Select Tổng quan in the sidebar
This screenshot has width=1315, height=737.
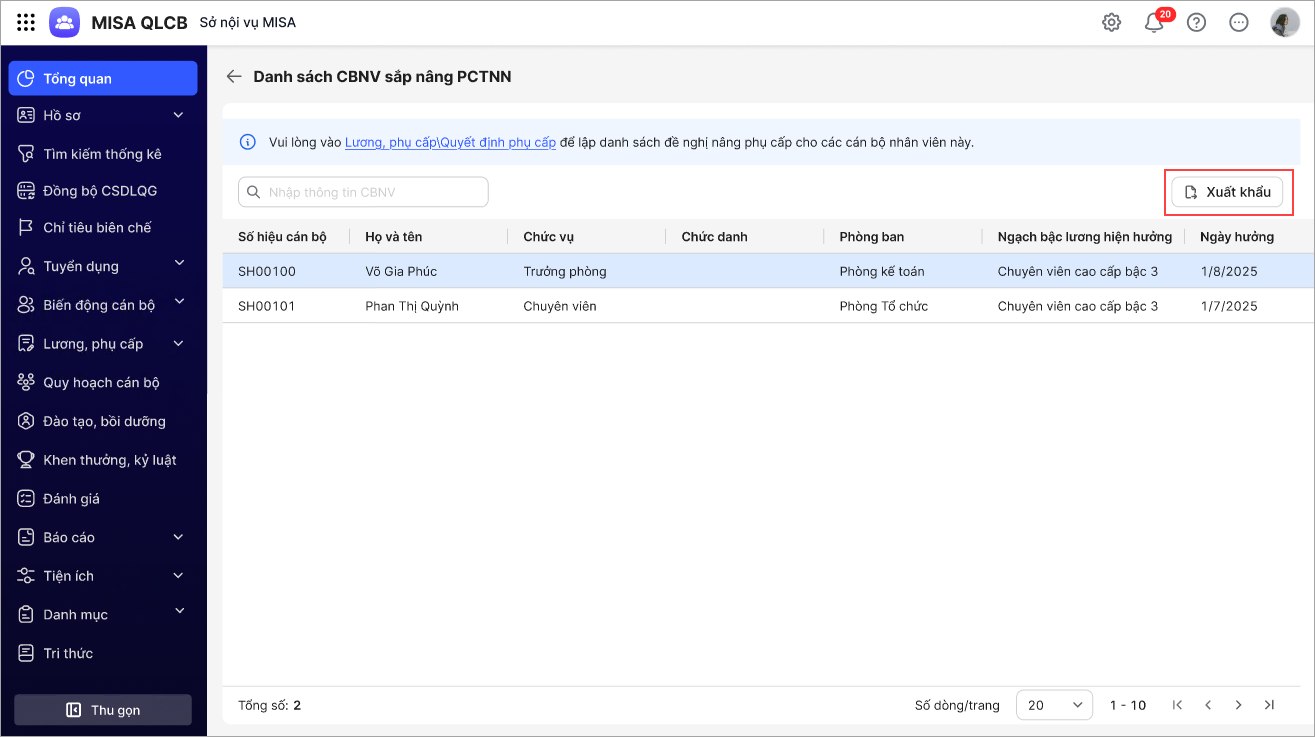103,78
